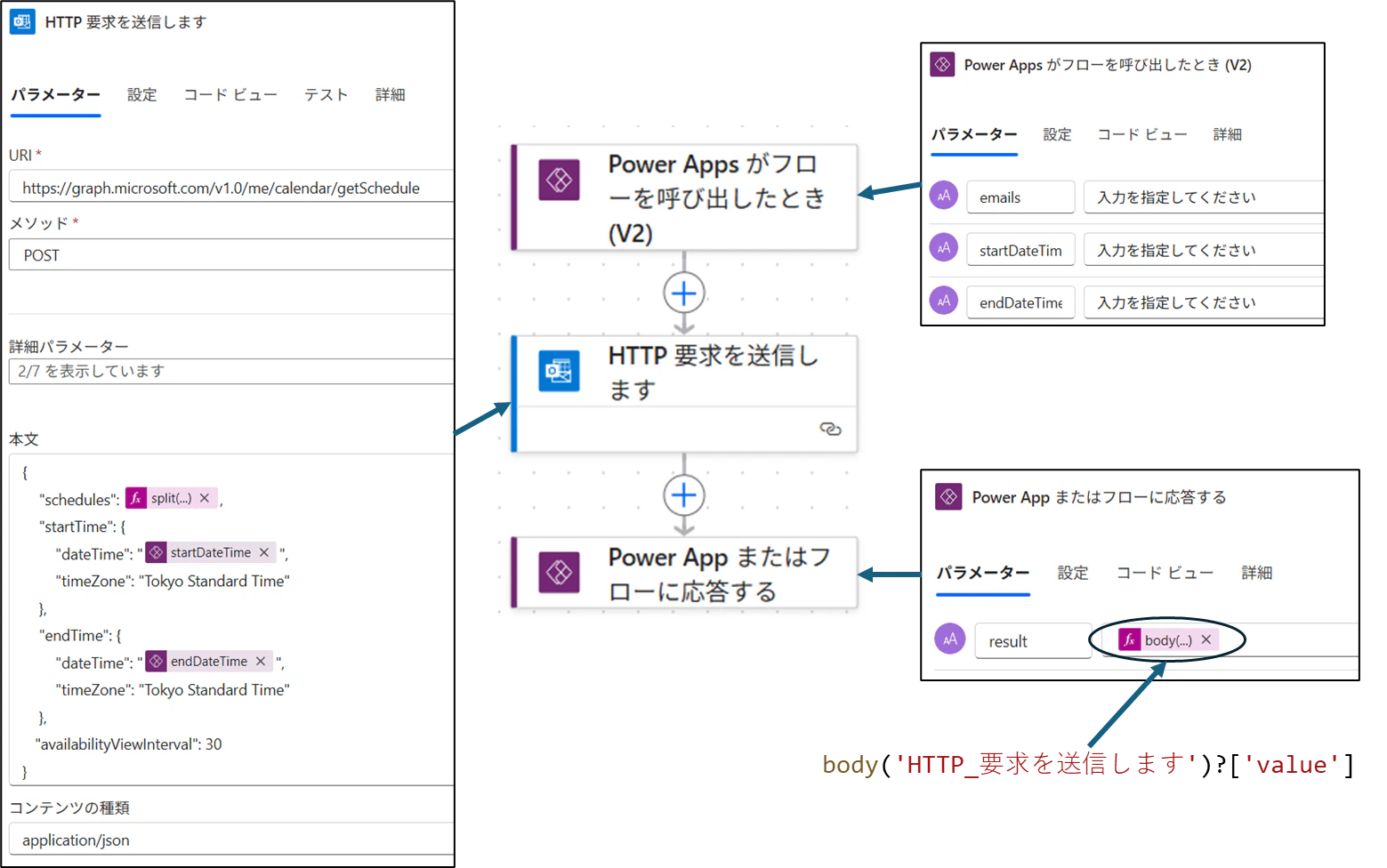Click the connection link icon on HTTP node
This screenshot has height=868, width=1387.
tap(830, 430)
